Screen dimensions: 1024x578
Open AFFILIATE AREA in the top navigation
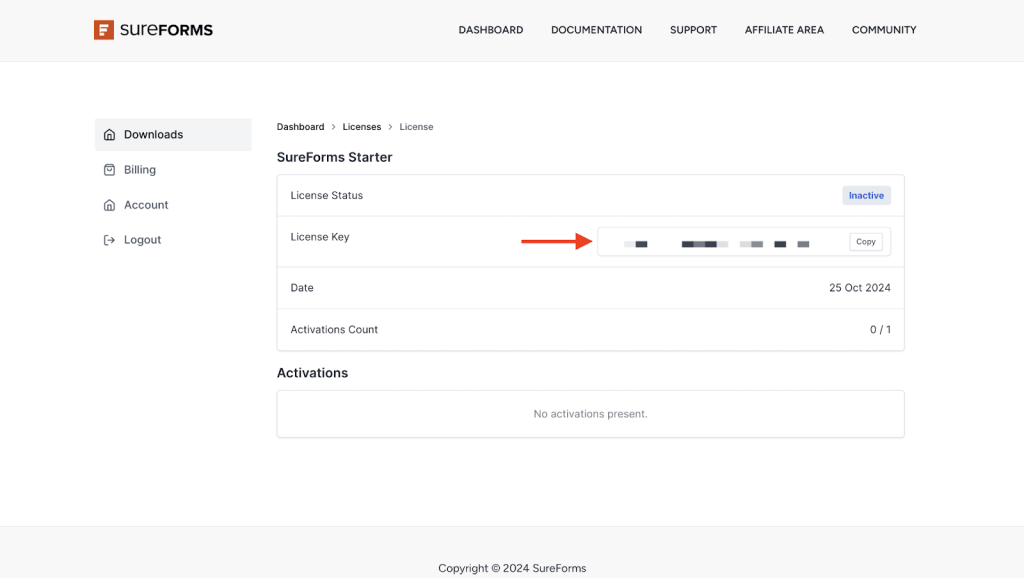click(x=784, y=30)
